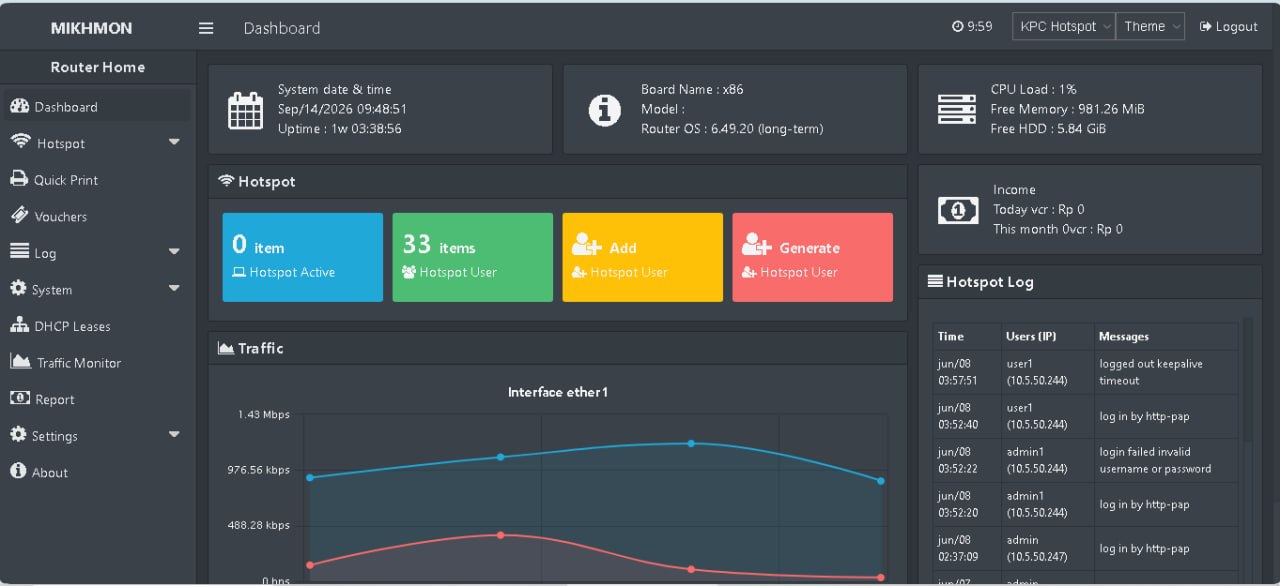Click the Traffic Monitor chart icon

pyautogui.click(x=20, y=362)
